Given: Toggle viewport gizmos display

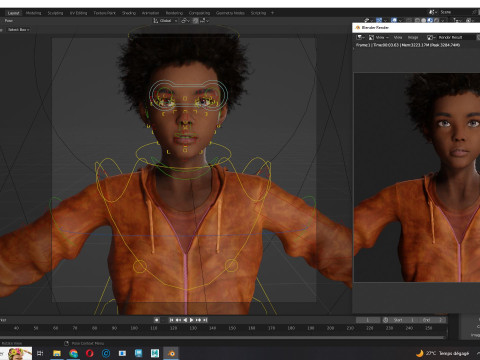Looking at the screenshot, I should [379, 20].
